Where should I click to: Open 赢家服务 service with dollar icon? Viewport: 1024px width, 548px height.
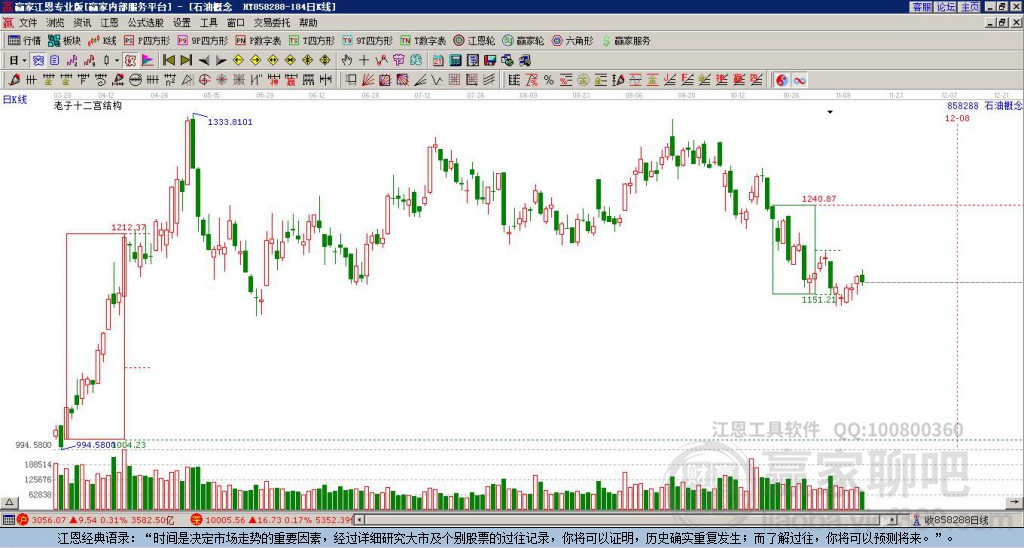pos(626,40)
